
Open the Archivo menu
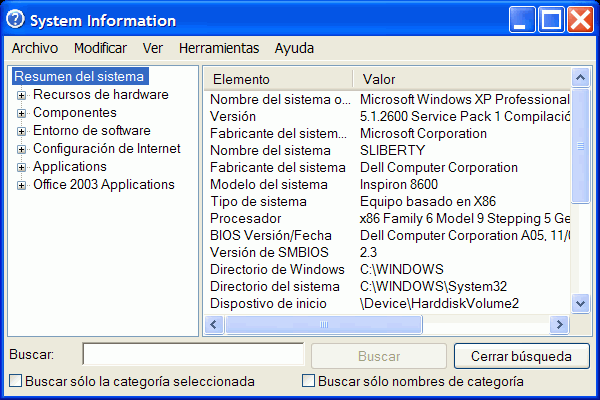[35, 48]
